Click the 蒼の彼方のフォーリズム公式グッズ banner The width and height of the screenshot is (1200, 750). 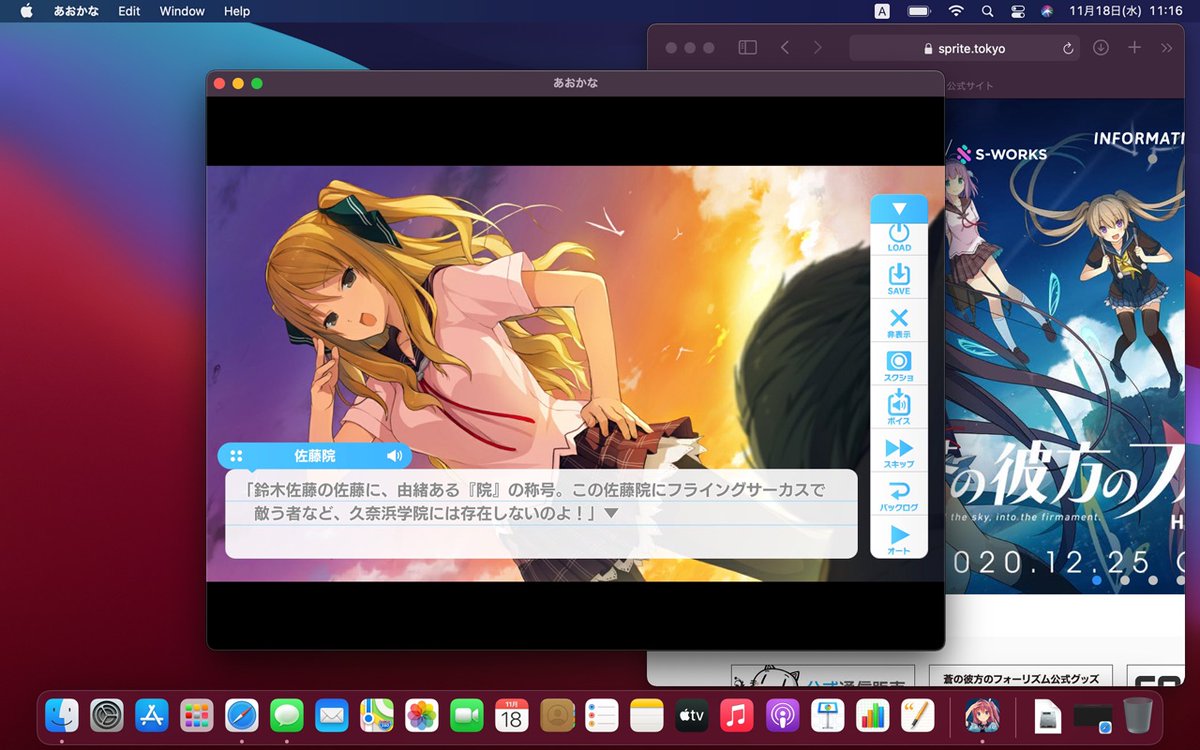pos(1020,678)
